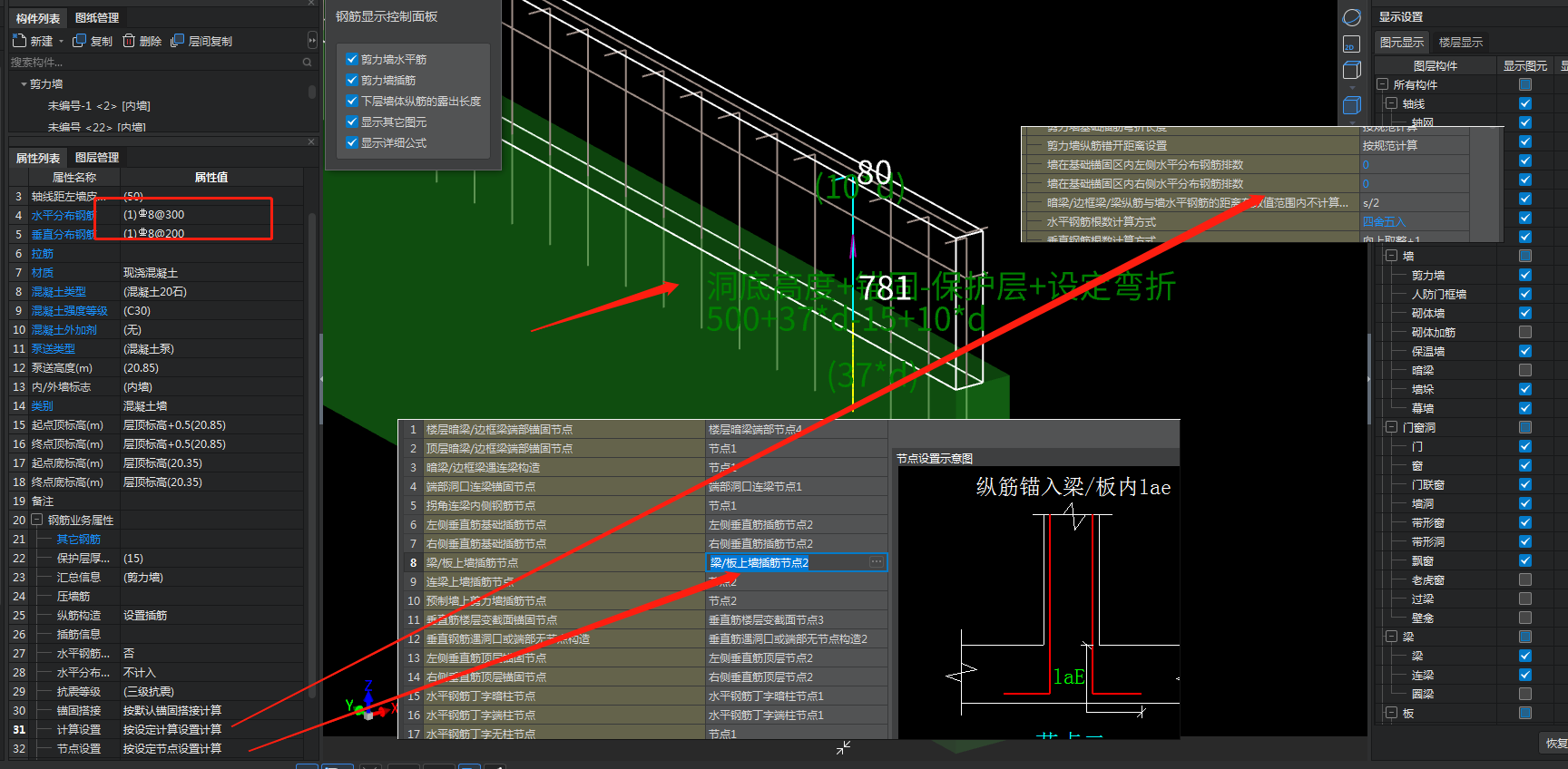Screen dimensions: 1568x769
Task: Toggle 剪力墙 display checkbox
Action: click(x=1525, y=275)
